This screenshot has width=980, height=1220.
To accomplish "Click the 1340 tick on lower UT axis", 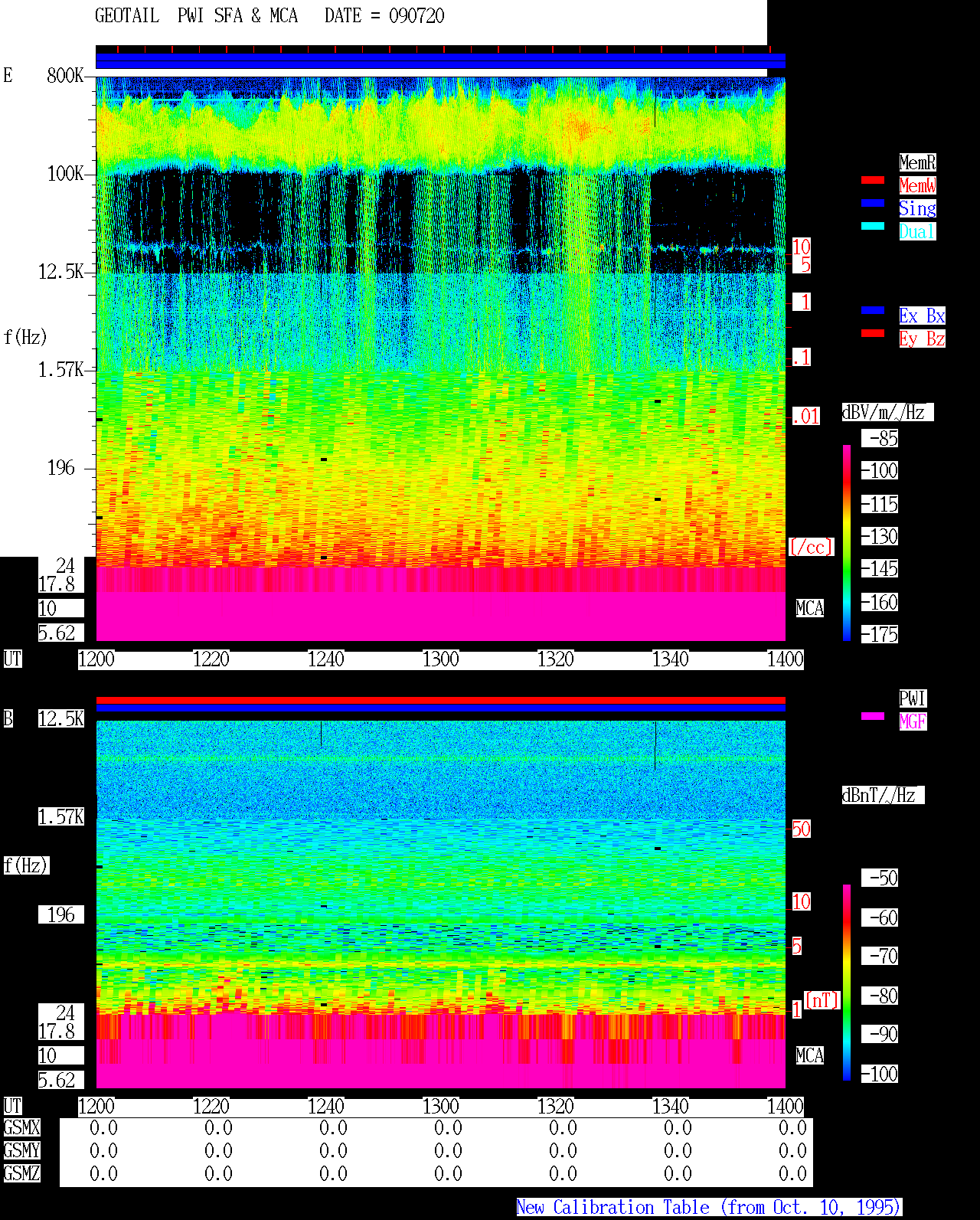I will click(670, 1107).
